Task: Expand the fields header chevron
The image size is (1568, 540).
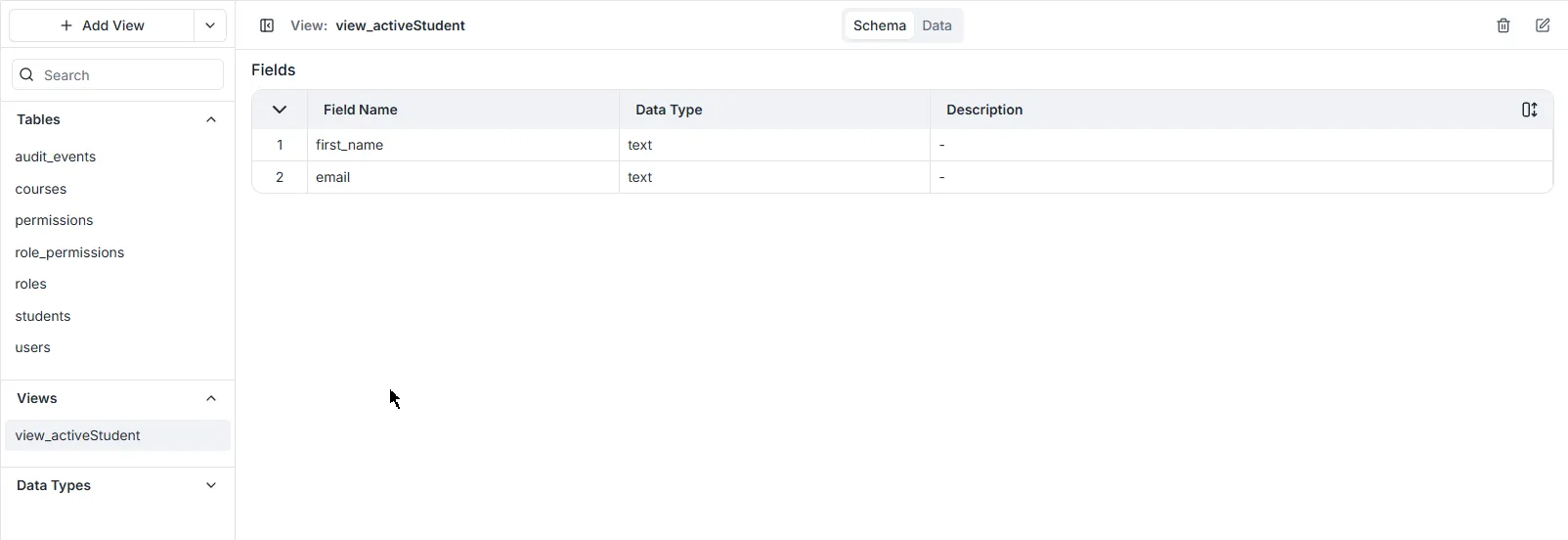Action: 280,110
